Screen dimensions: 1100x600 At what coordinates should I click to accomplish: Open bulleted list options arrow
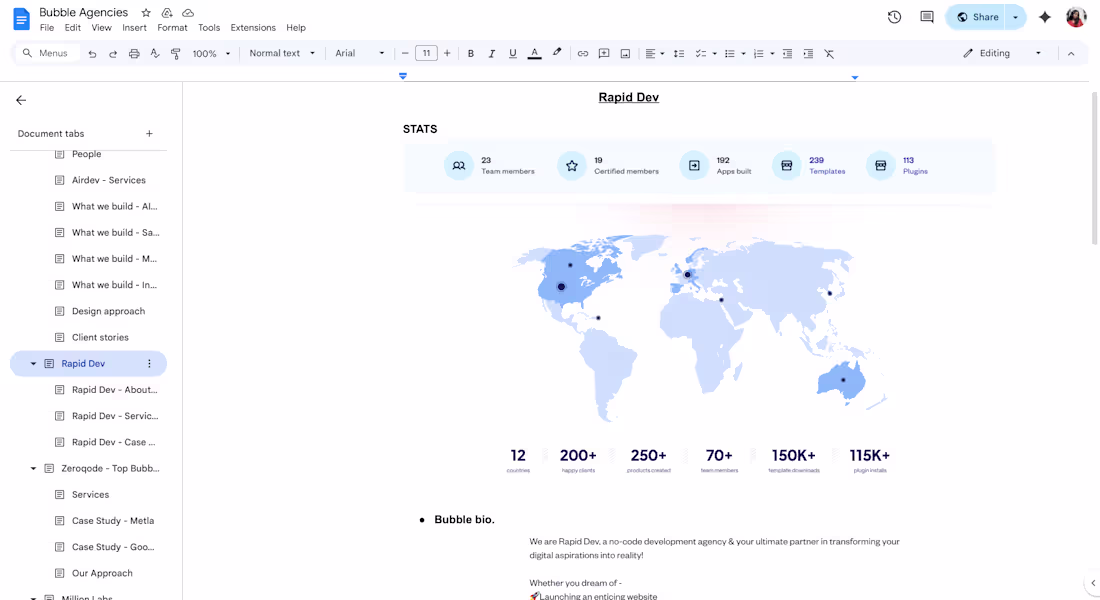(x=744, y=53)
